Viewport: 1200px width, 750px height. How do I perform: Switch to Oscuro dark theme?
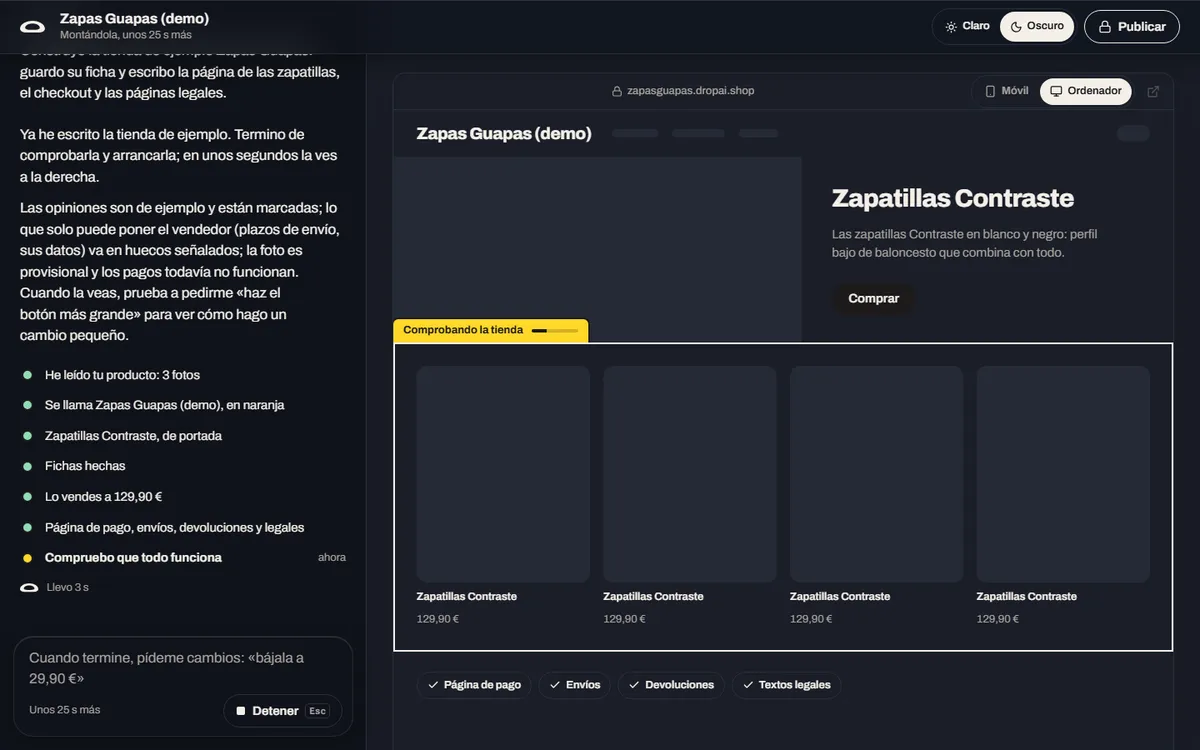1037,27
